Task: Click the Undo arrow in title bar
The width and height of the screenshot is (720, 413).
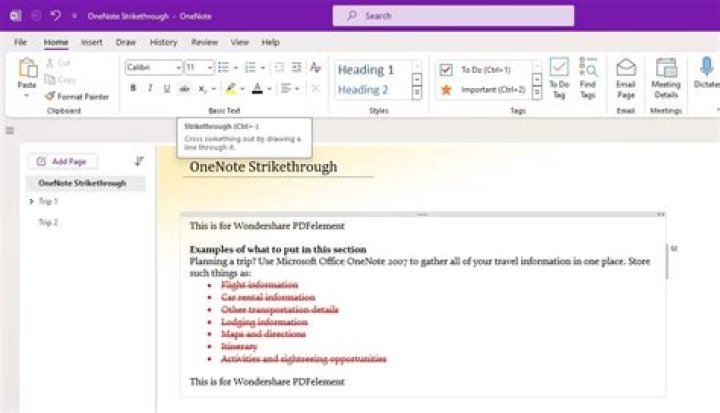Action: point(56,16)
